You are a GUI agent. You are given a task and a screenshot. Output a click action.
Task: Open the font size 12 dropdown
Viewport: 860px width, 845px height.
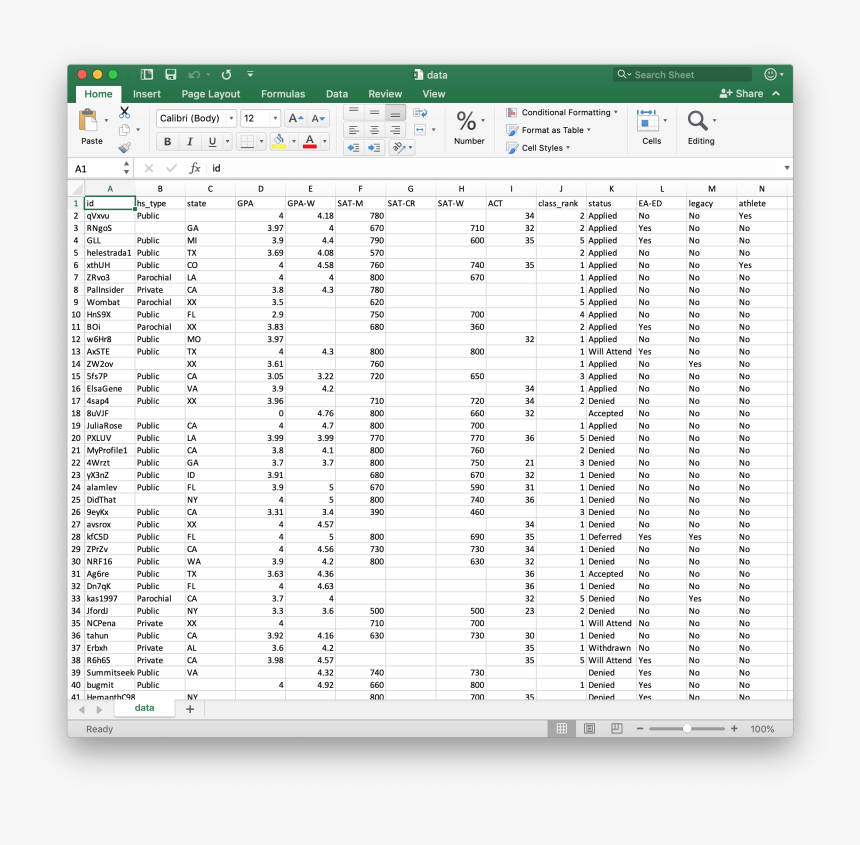[275, 118]
